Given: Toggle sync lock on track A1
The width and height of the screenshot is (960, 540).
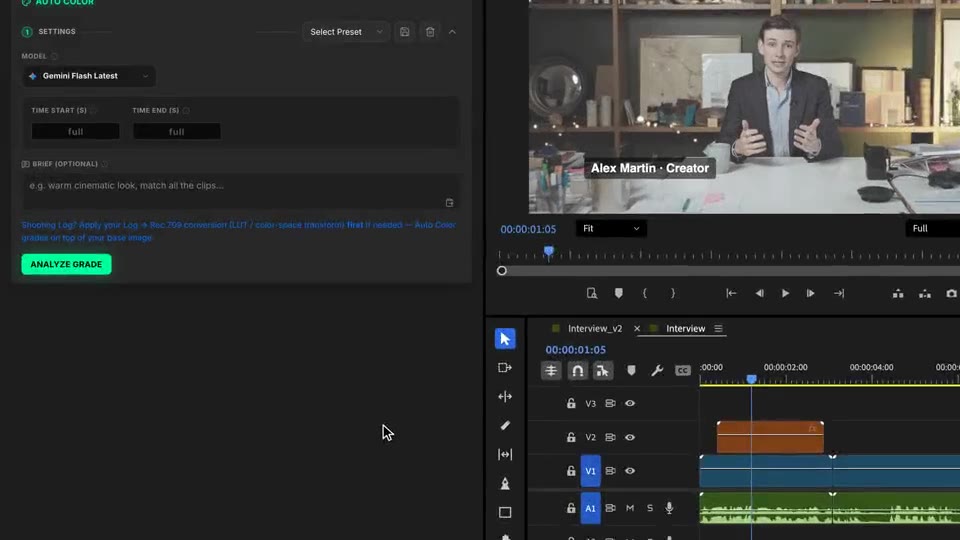Looking at the screenshot, I should (x=610, y=508).
